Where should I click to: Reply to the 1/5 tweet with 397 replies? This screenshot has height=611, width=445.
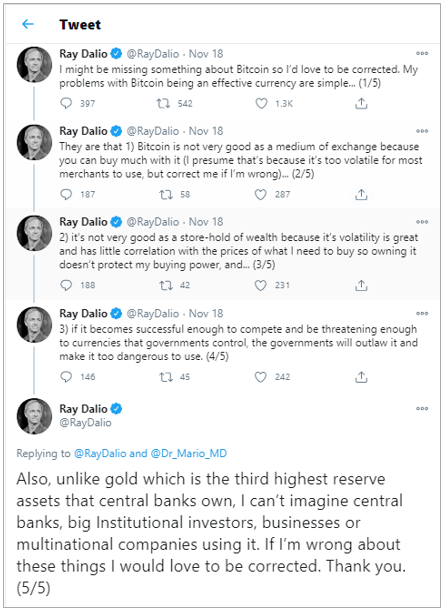coord(66,103)
